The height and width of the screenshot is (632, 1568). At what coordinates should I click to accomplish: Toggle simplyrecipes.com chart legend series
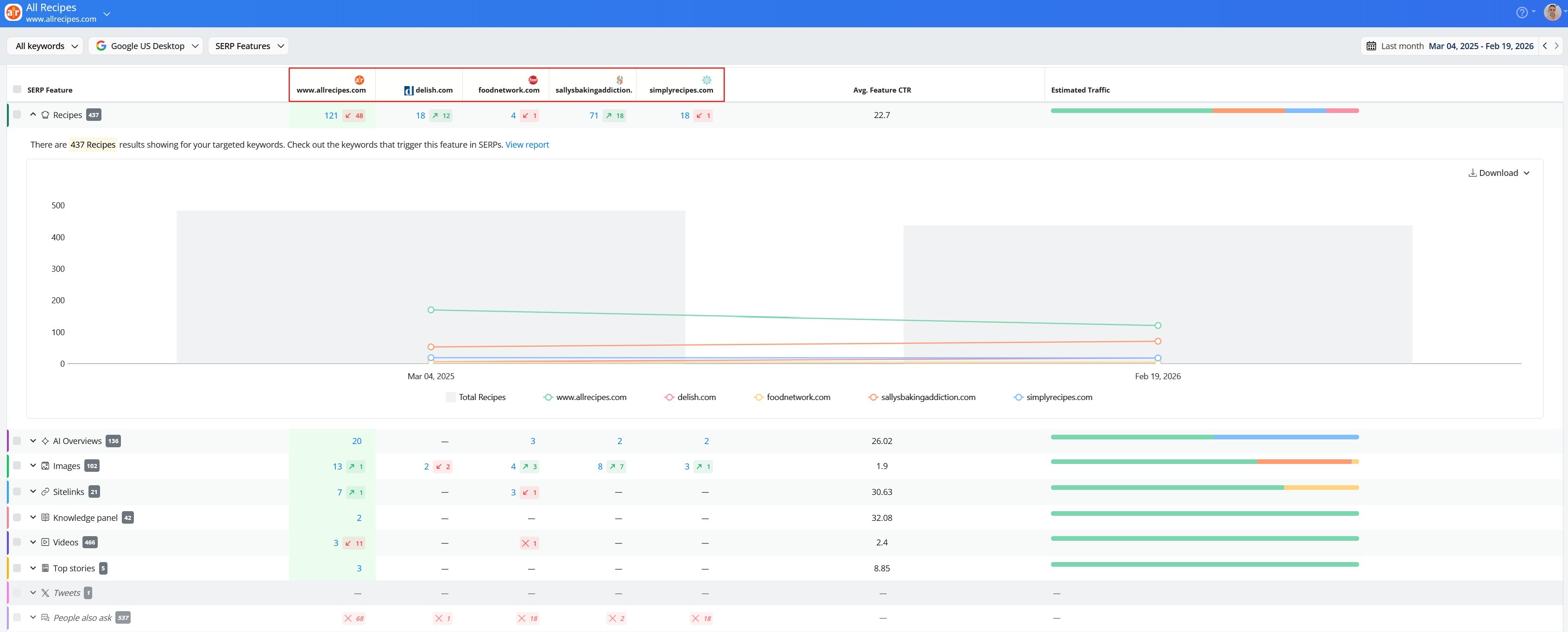1052,397
